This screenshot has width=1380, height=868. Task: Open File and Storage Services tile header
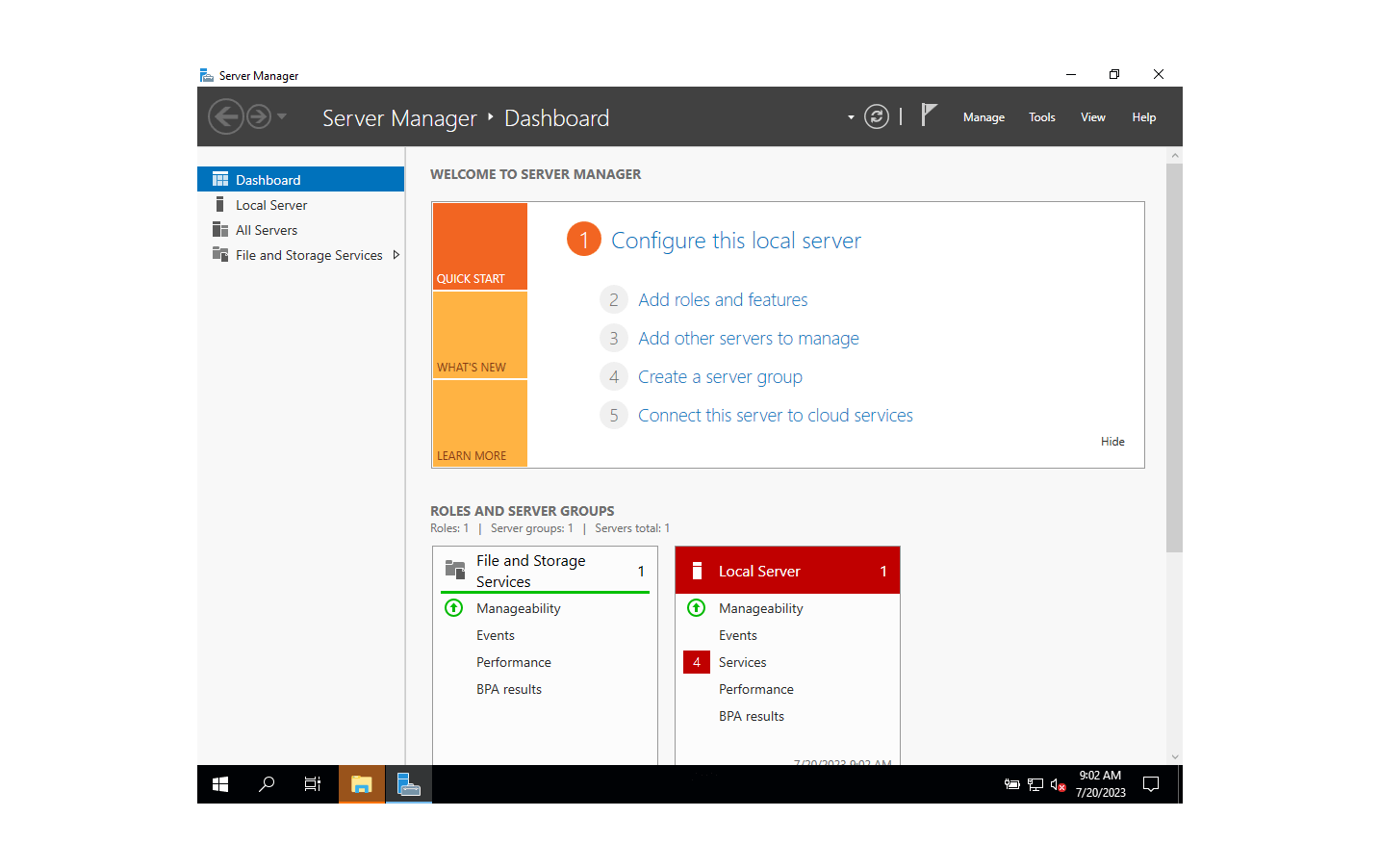[546, 571]
